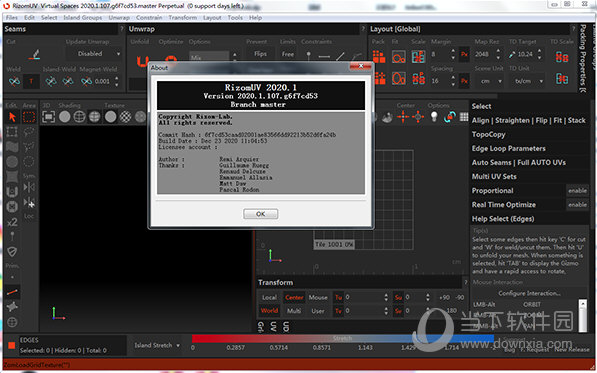This screenshot has width=597, height=373.
Task: Expand the Align | Straighten | Flip section
Action: [529, 120]
